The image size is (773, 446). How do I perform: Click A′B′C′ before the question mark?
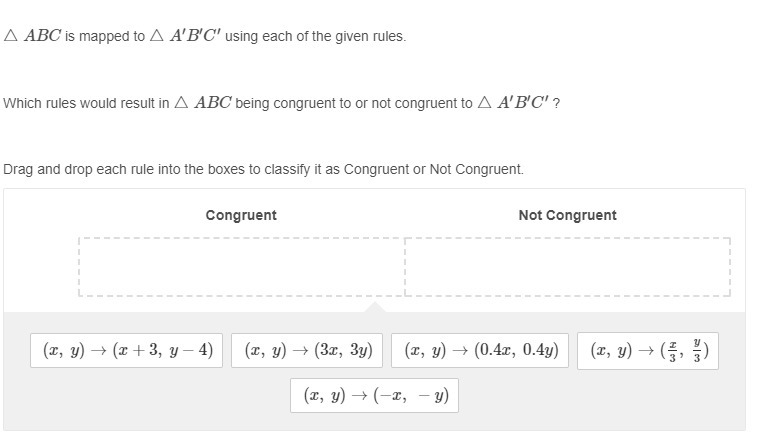(x=523, y=103)
